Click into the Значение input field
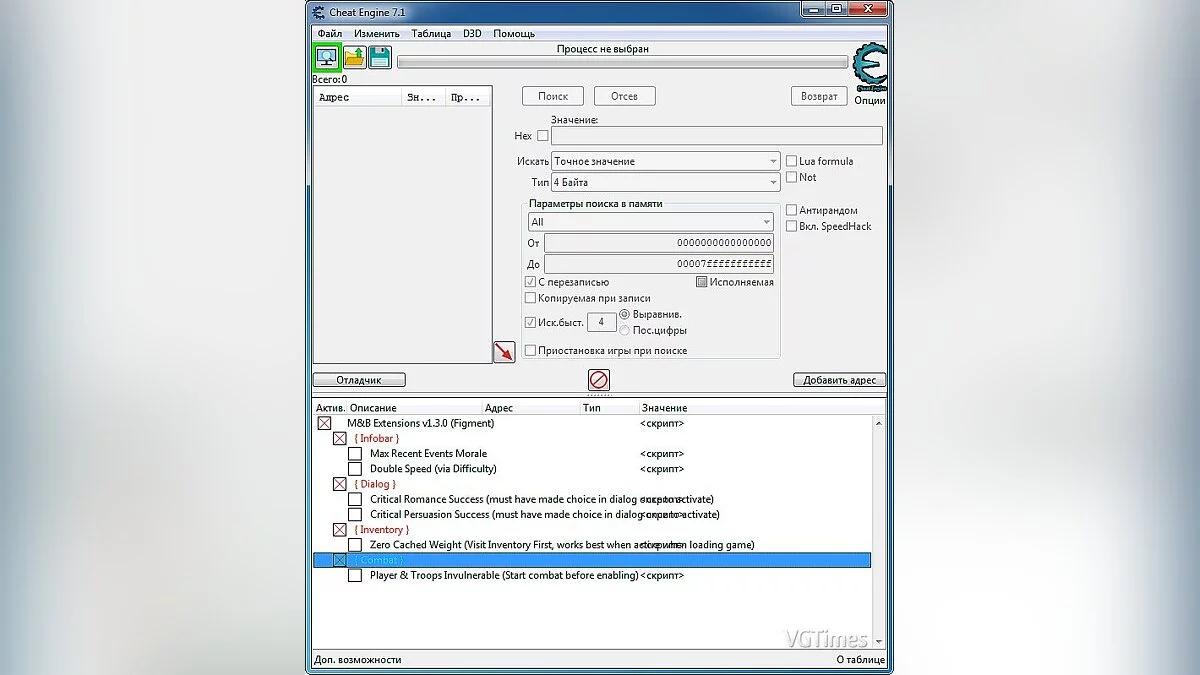The image size is (1200, 675). coord(717,136)
